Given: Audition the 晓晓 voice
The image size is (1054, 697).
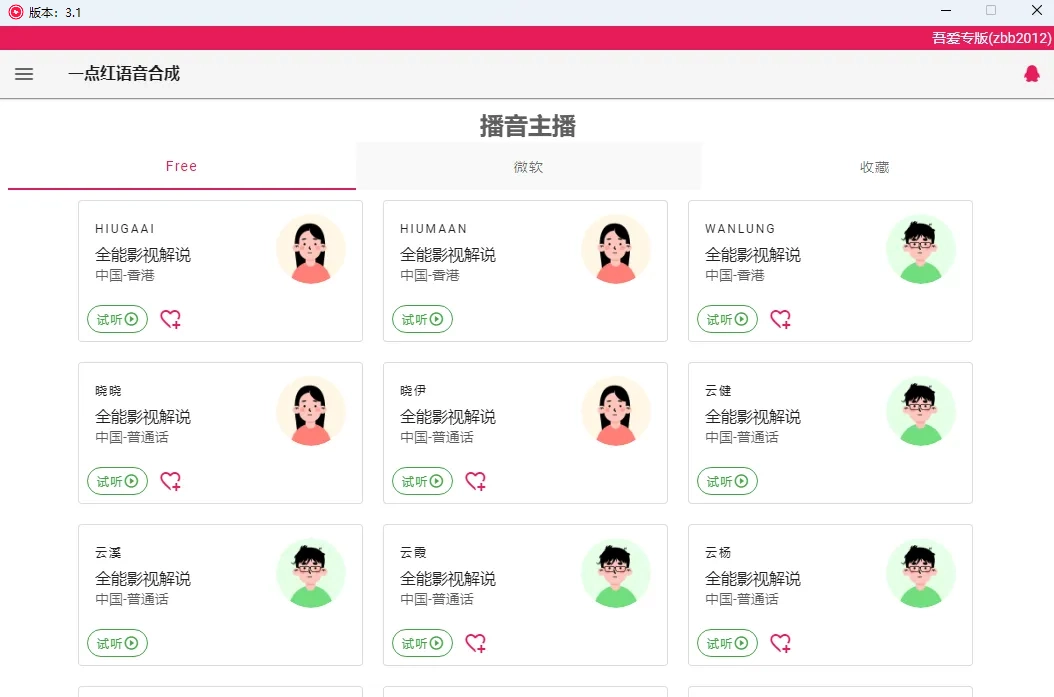Looking at the screenshot, I should tap(117, 481).
